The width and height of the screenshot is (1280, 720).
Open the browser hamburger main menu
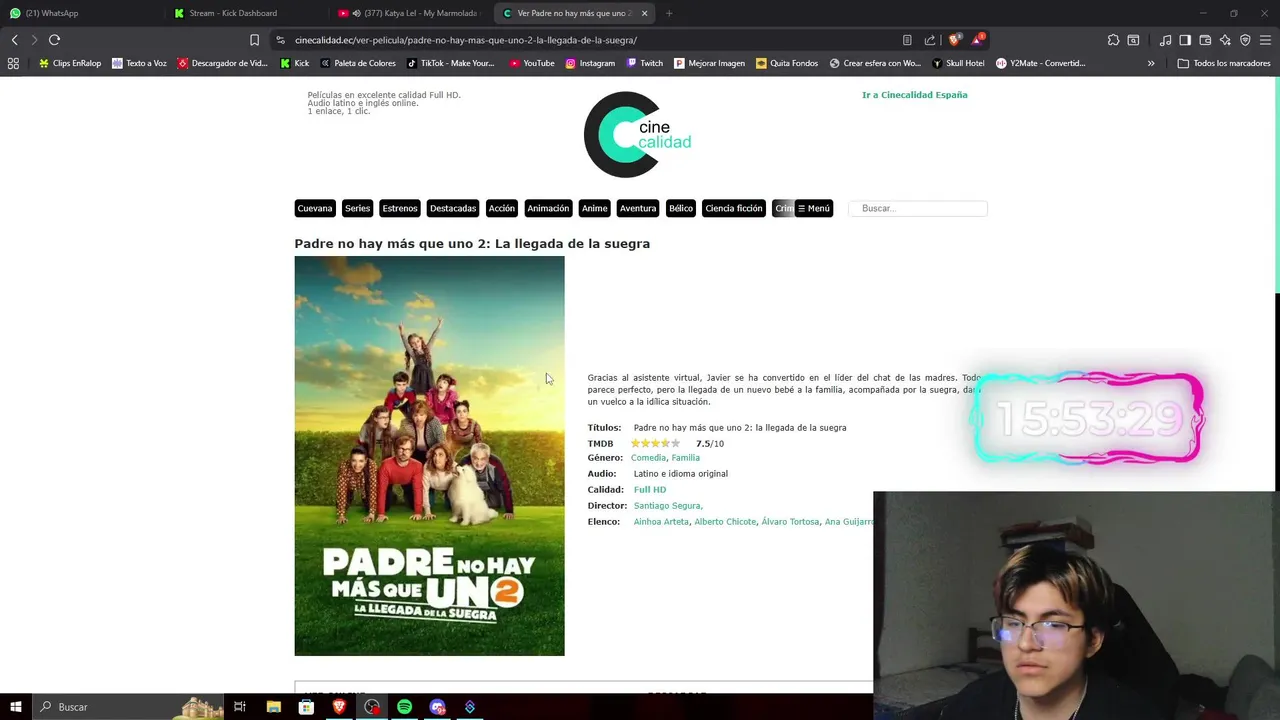point(1265,40)
